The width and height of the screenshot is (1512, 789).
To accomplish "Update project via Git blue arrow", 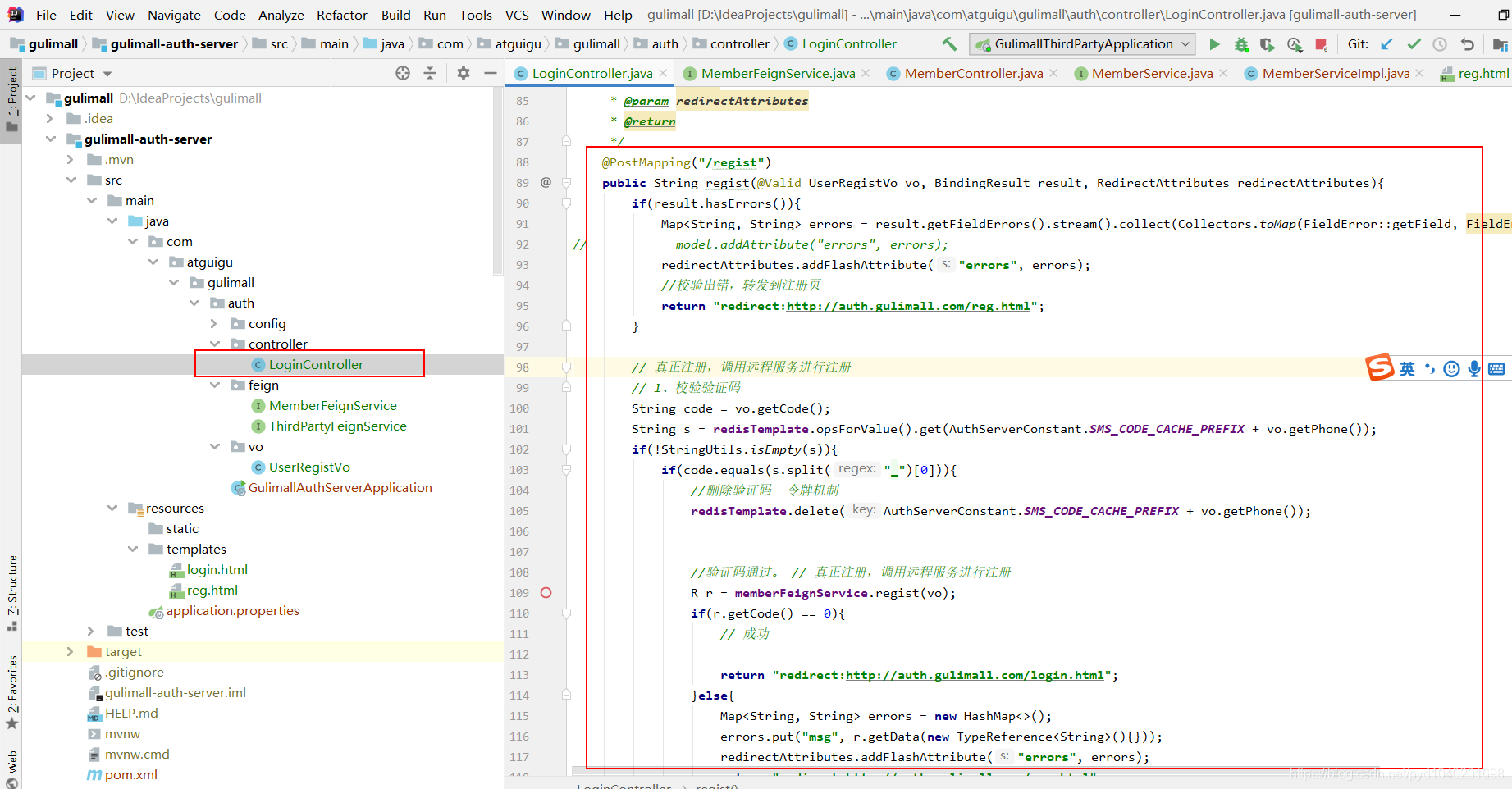I will 1386,44.
